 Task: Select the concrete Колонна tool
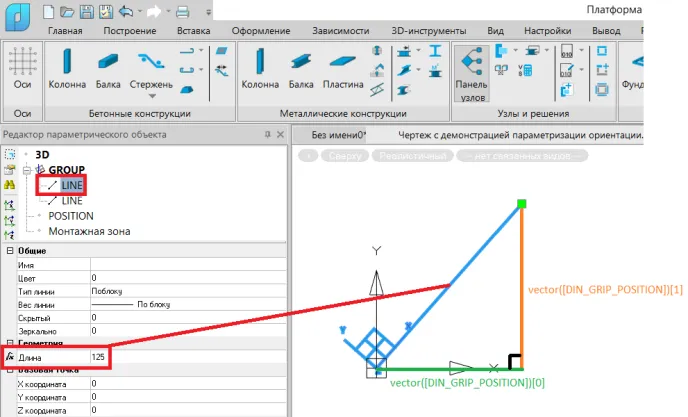[69, 68]
